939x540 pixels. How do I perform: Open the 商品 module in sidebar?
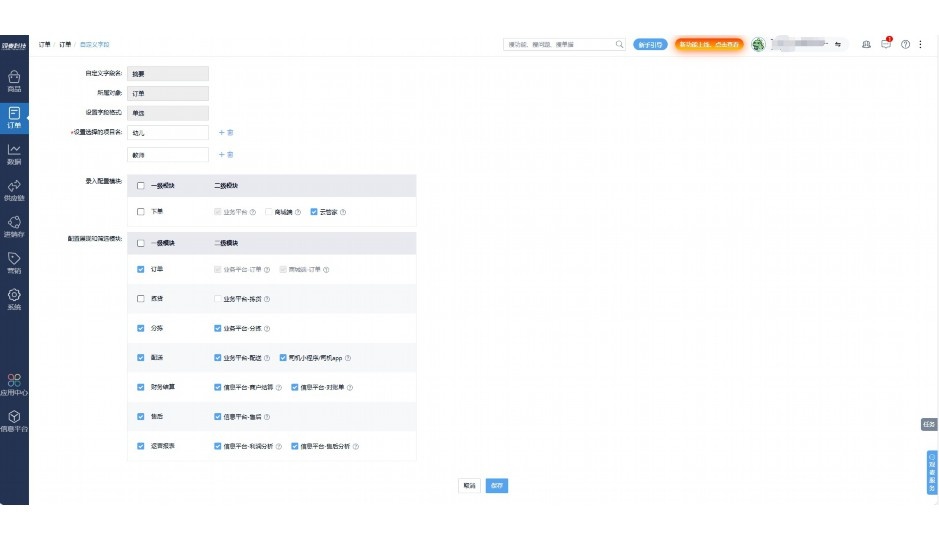(14, 80)
